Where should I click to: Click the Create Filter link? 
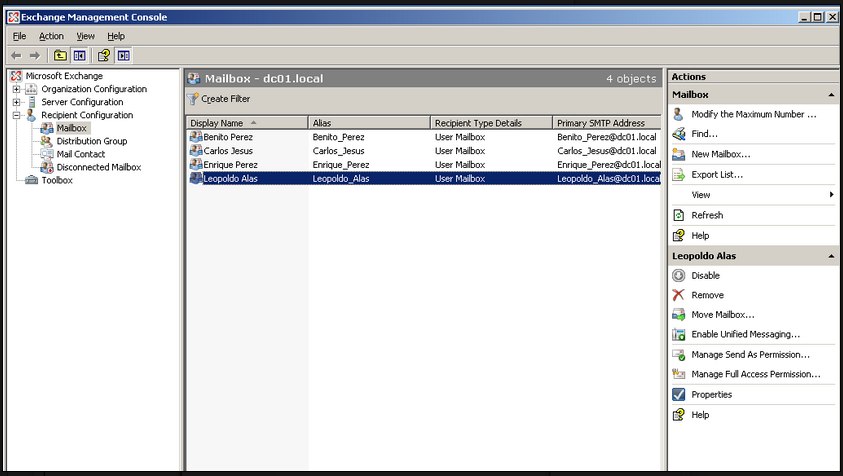tap(225, 99)
